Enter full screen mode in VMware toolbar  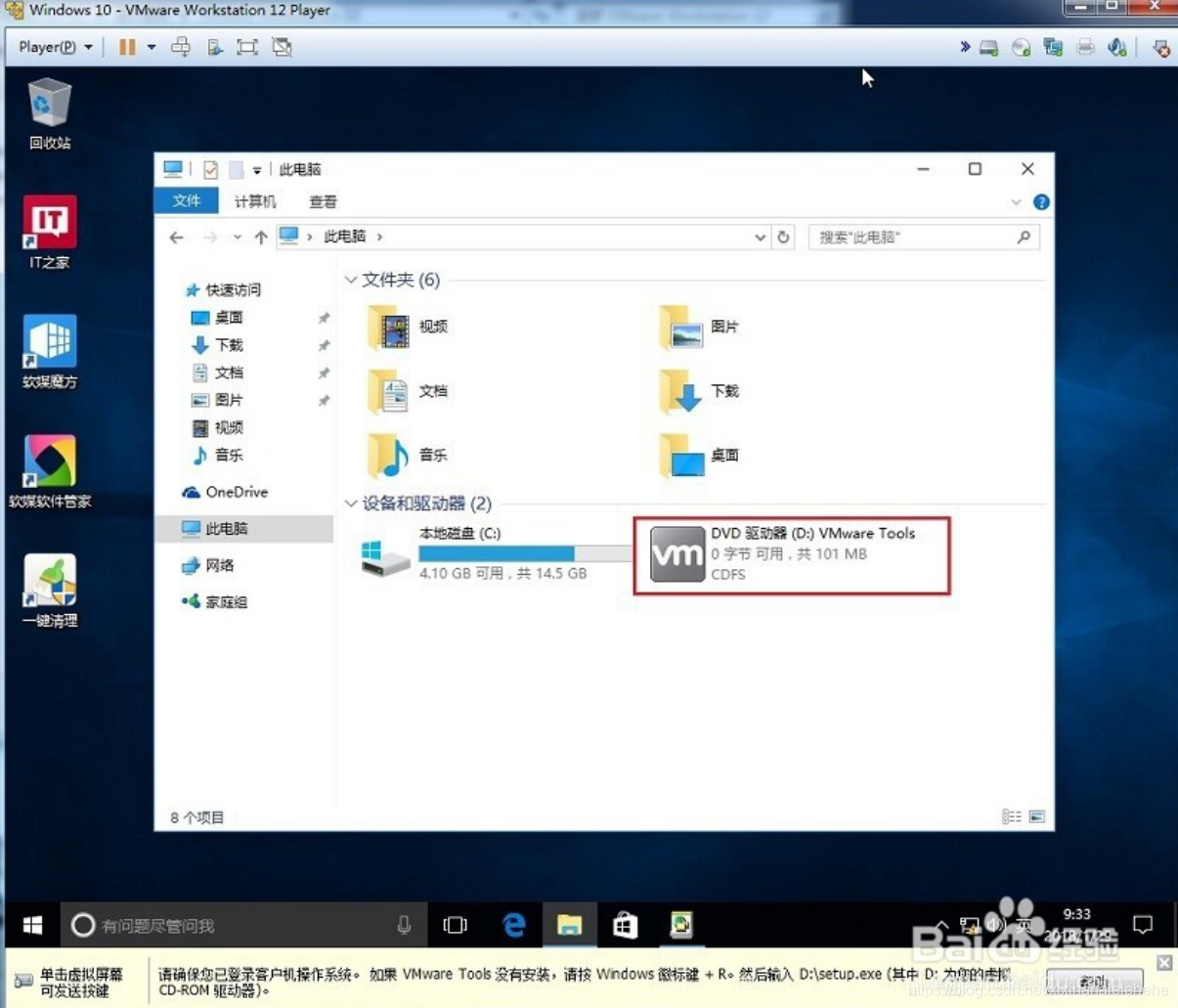click(247, 47)
